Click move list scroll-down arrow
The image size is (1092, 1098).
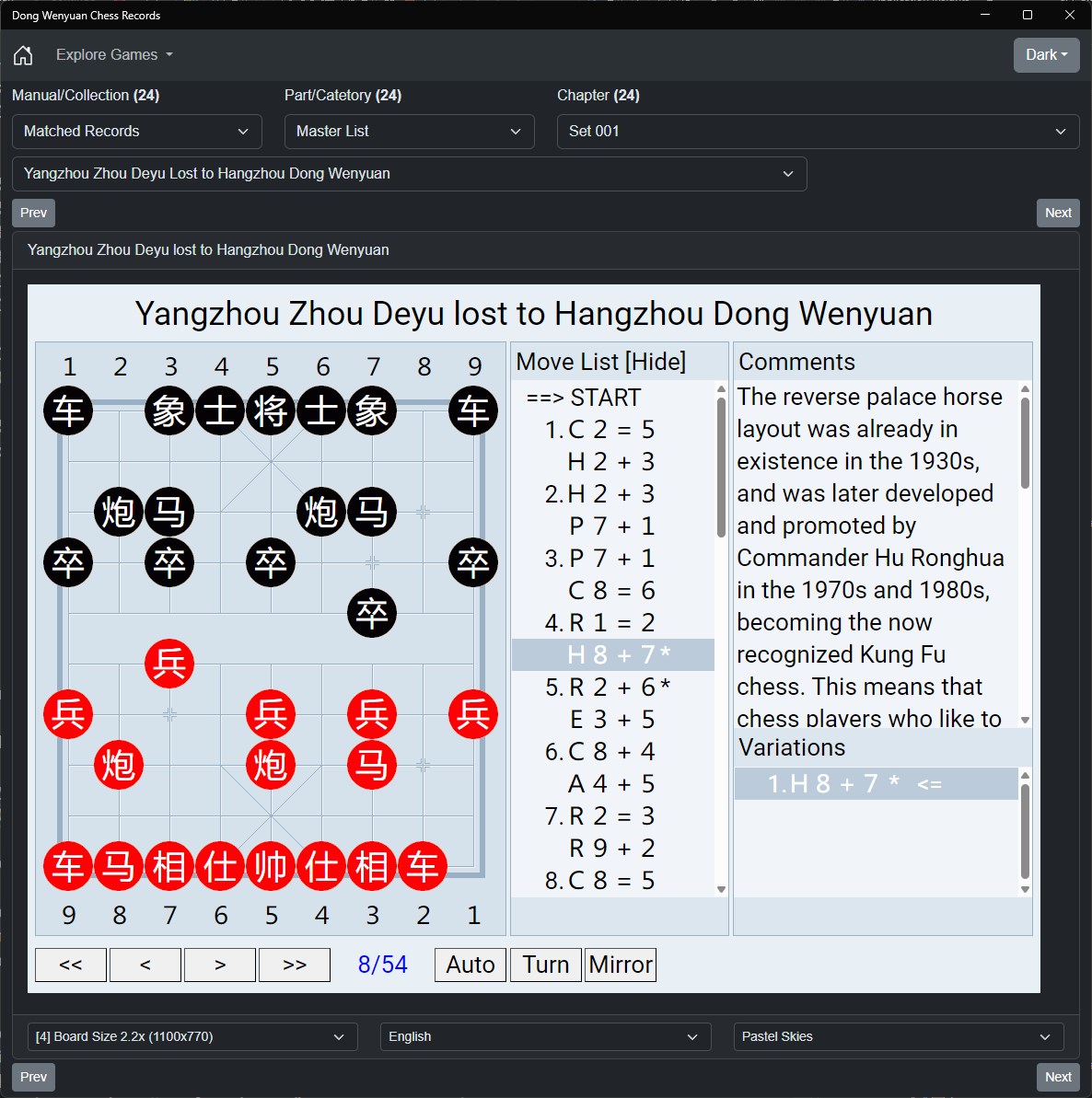coord(722,890)
